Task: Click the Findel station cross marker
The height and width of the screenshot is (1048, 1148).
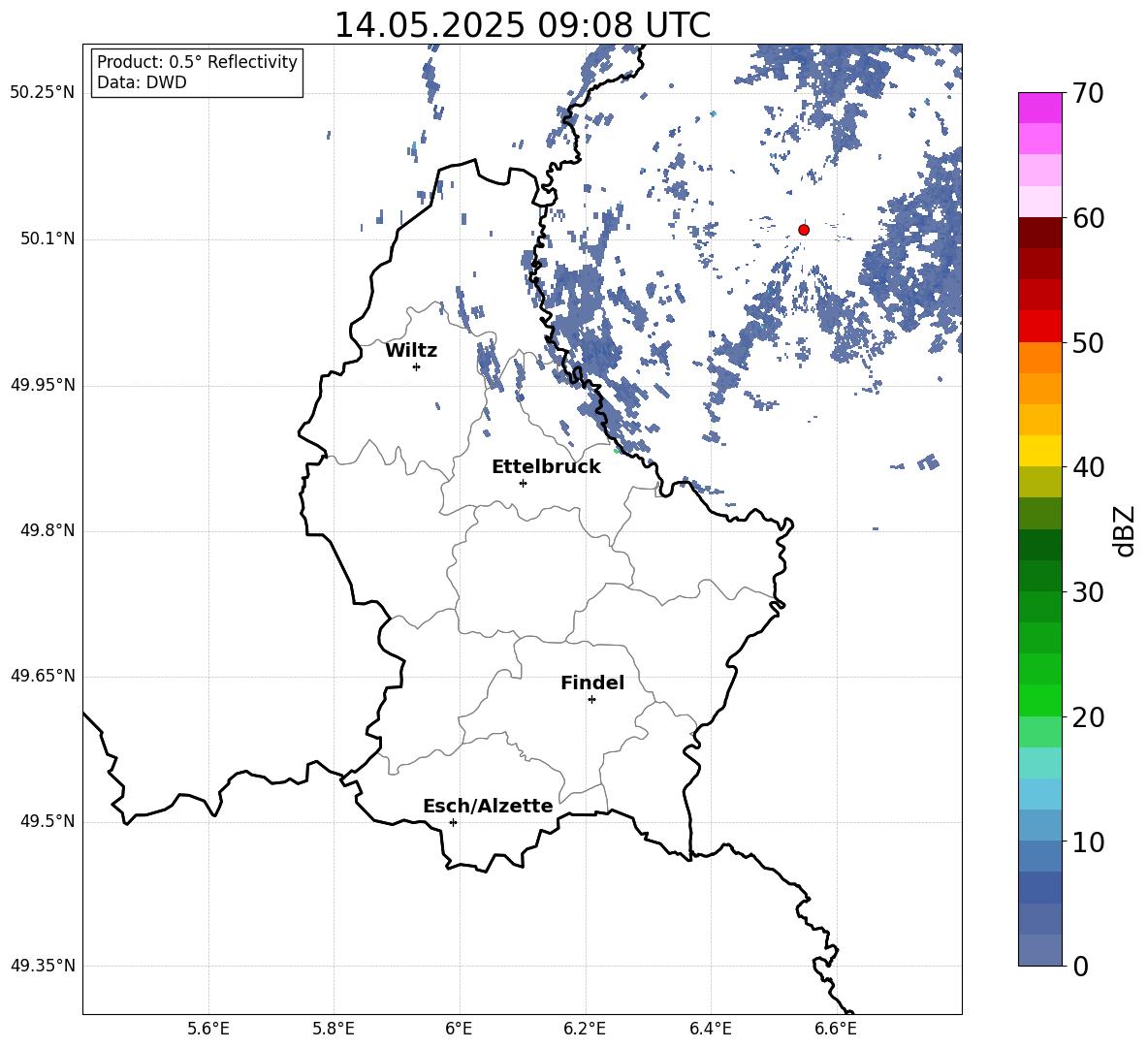Action: (x=591, y=700)
